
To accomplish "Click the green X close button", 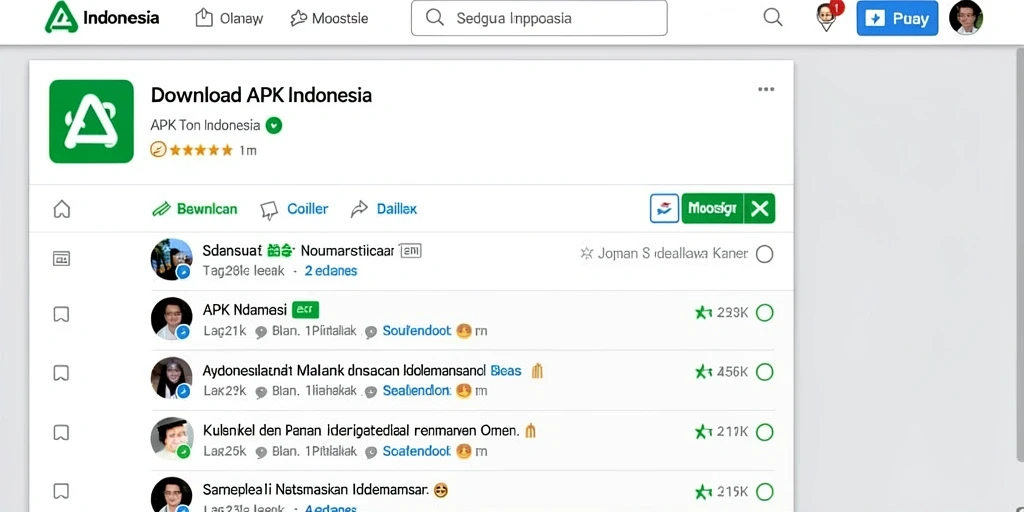I will point(760,208).
